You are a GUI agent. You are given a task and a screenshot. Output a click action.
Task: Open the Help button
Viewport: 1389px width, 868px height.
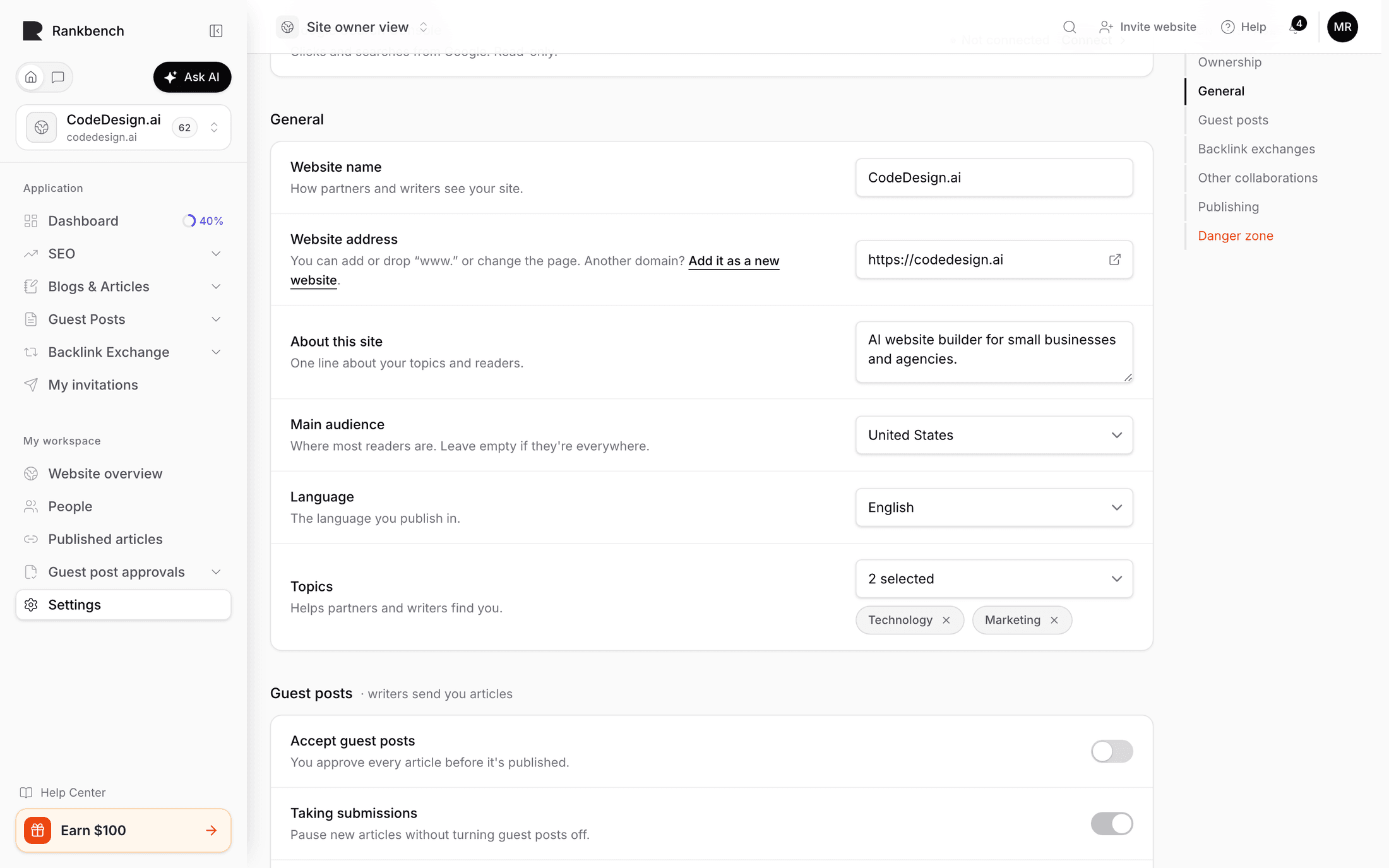point(1243,27)
